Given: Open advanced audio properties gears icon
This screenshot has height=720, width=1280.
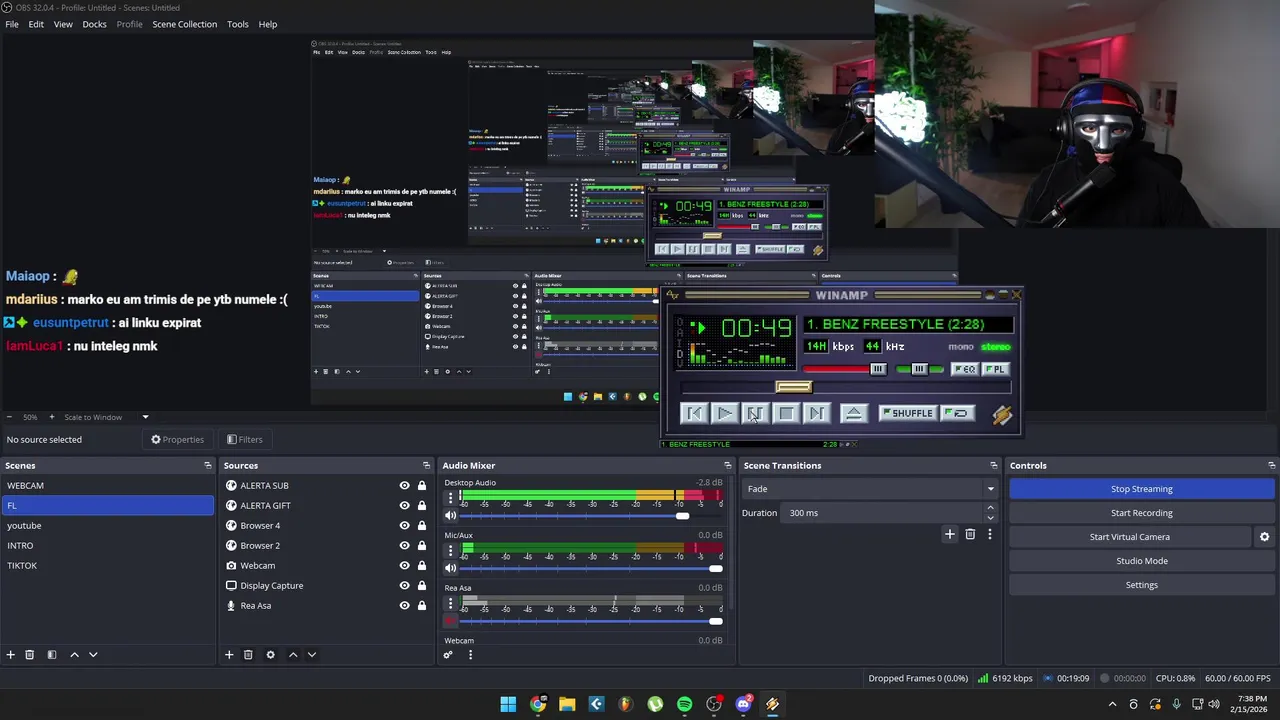Looking at the screenshot, I should [x=448, y=655].
